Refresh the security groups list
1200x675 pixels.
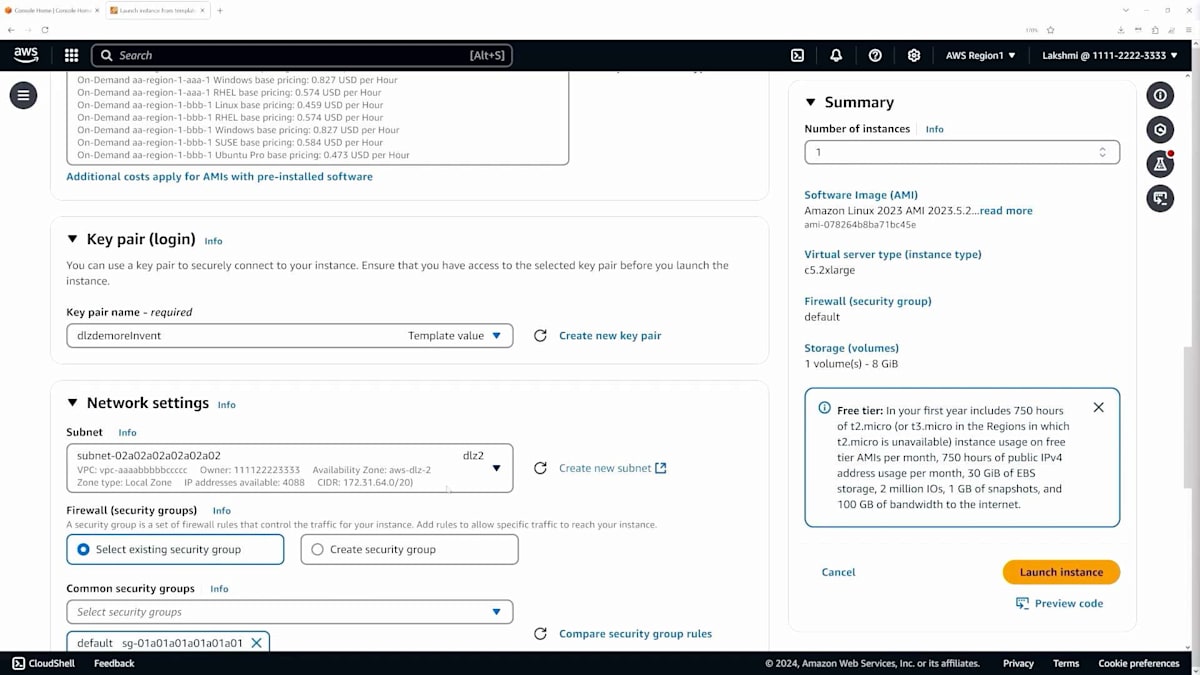(x=540, y=634)
